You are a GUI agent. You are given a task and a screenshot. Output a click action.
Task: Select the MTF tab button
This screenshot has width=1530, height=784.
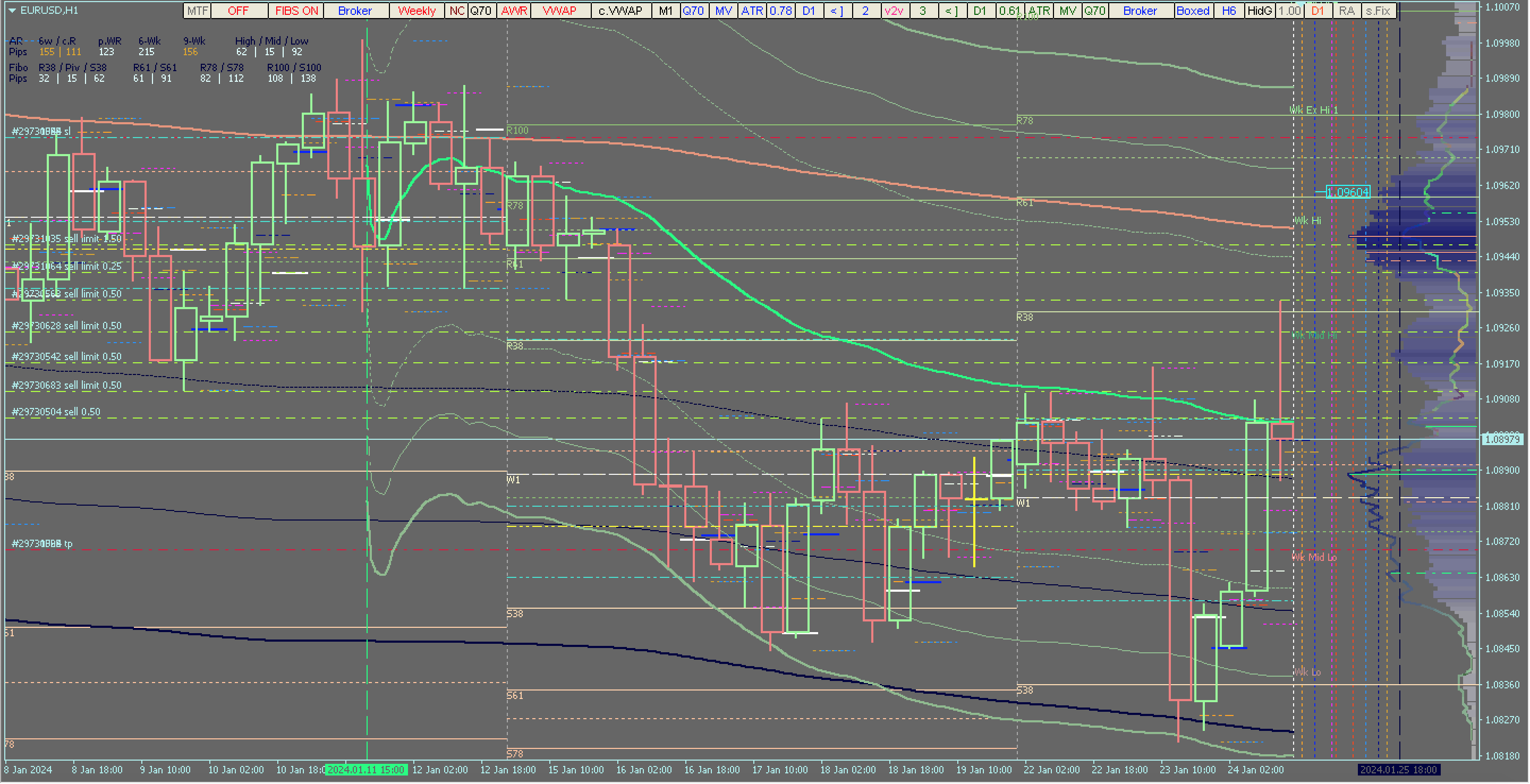point(197,11)
